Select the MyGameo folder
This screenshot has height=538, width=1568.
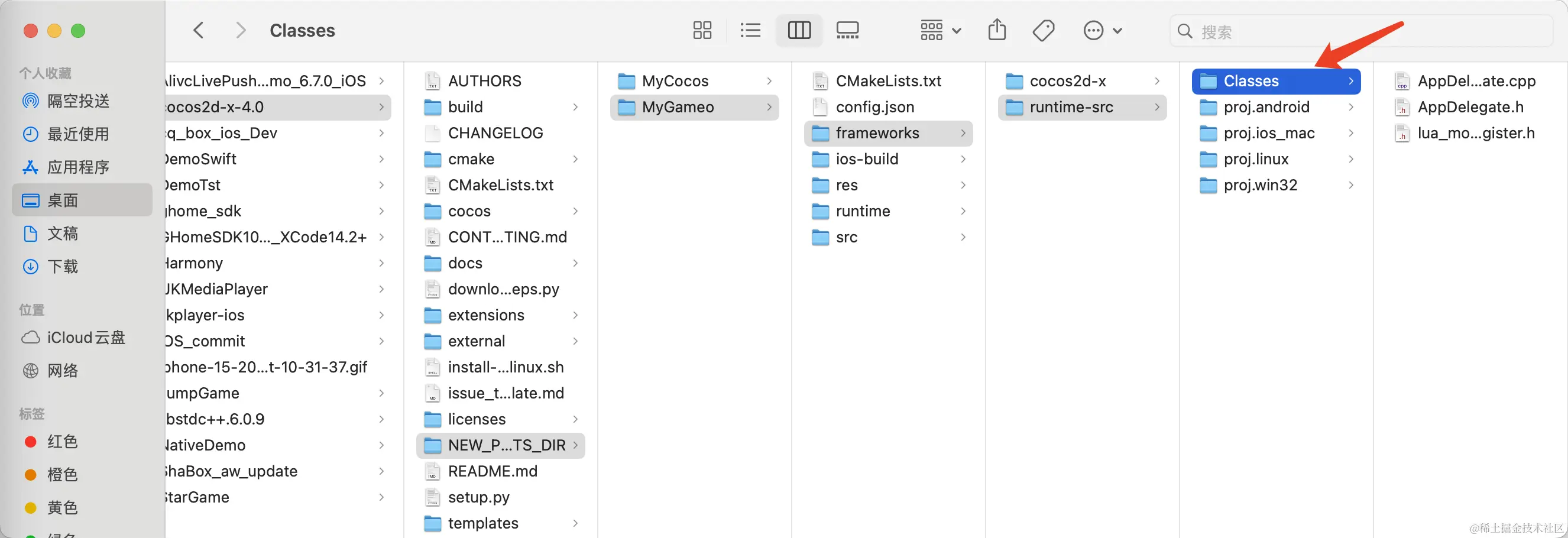pos(695,107)
